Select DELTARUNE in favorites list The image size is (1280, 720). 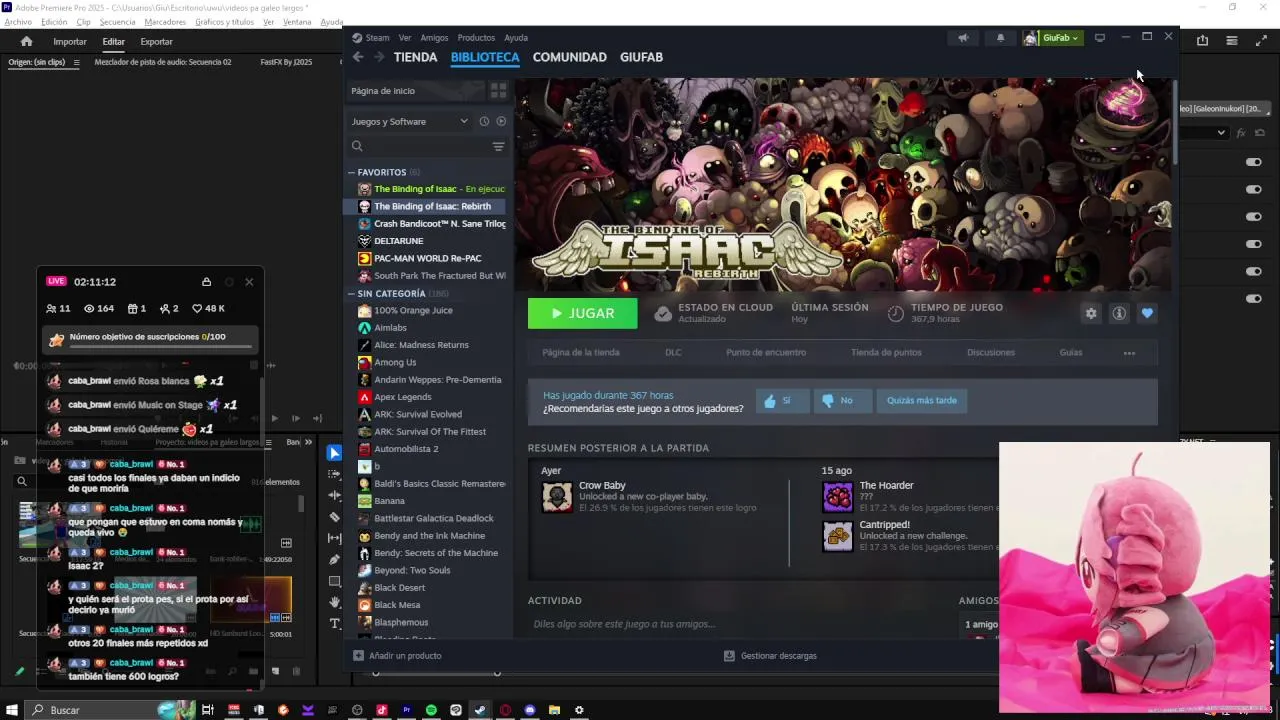(x=398, y=241)
